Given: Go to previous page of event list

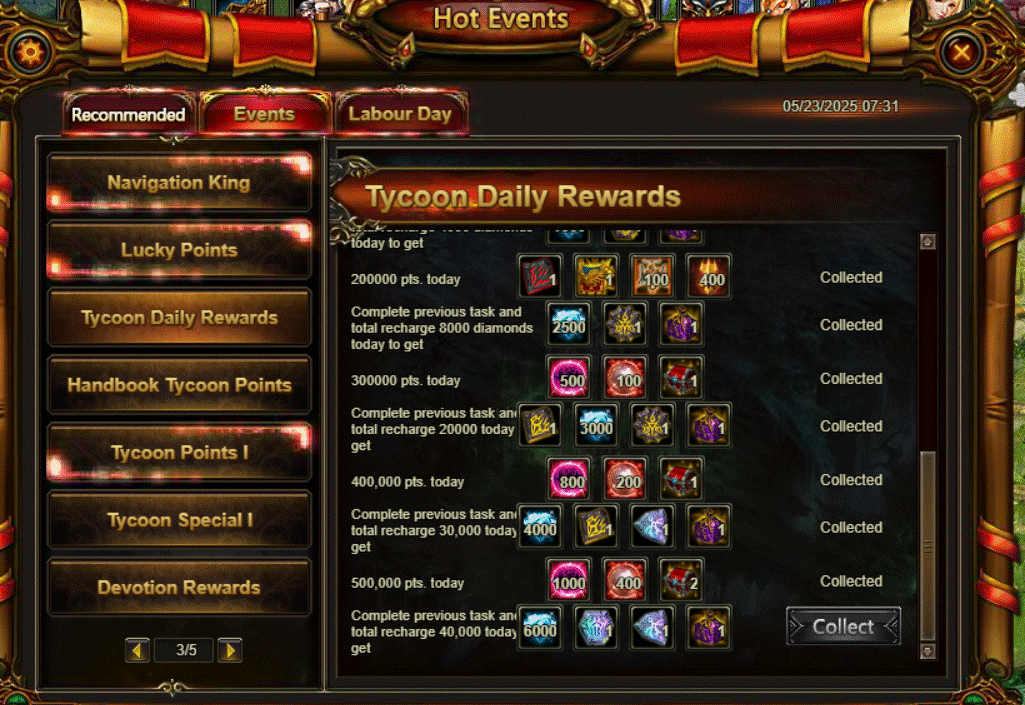Looking at the screenshot, I should 137,650.
